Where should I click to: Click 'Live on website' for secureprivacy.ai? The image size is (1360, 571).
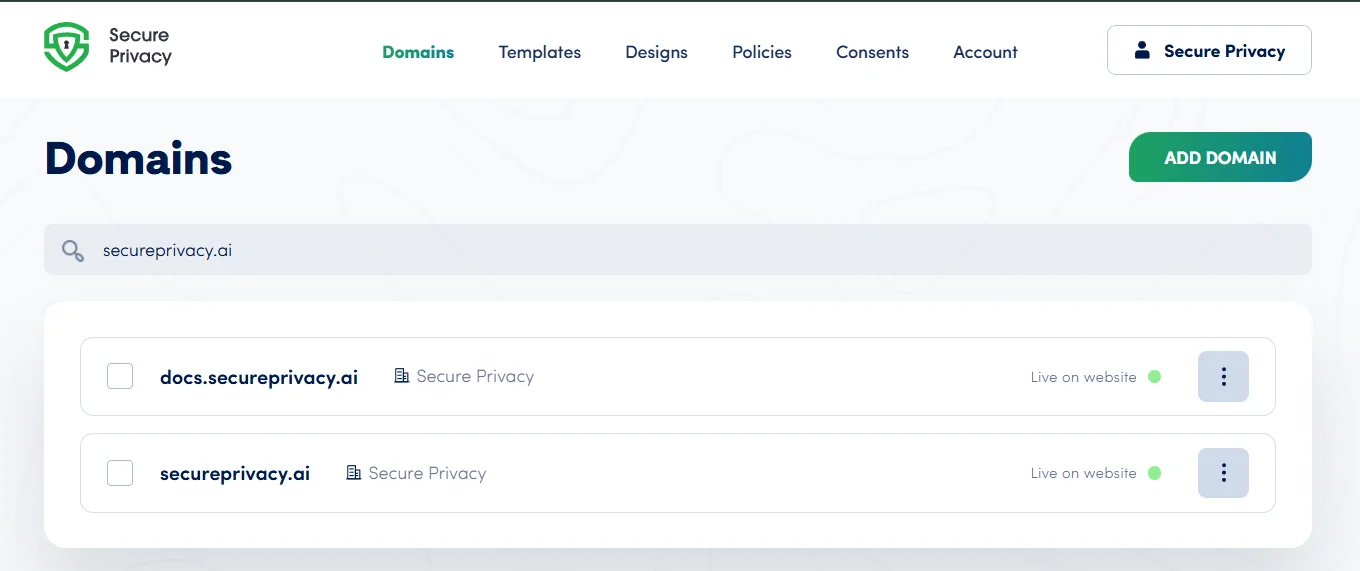pyautogui.click(x=1084, y=473)
